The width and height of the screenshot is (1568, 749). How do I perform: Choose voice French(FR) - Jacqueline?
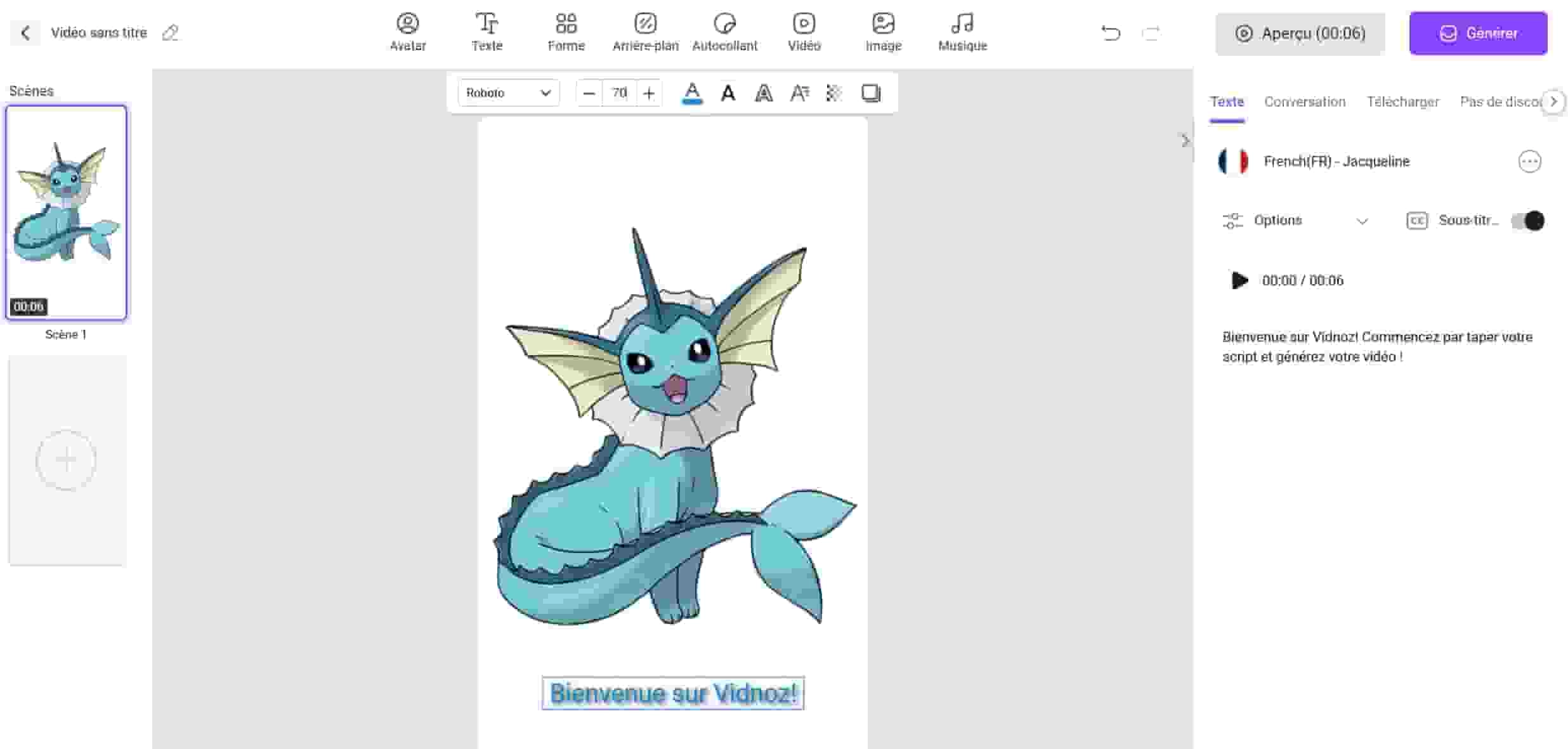tap(1336, 162)
